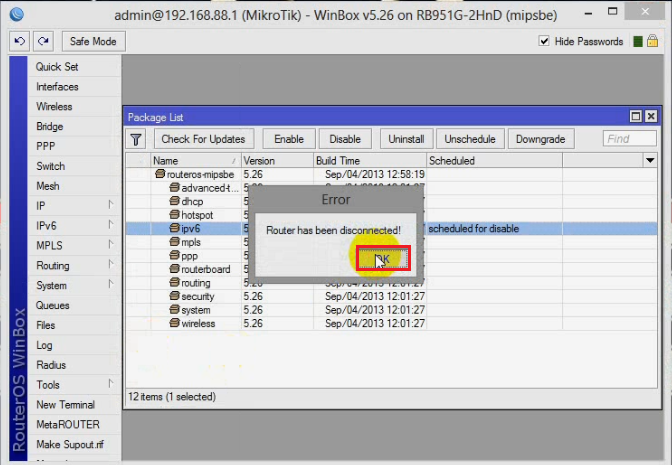Click the Uninstall button
The image size is (672, 465).
tap(406, 139)
